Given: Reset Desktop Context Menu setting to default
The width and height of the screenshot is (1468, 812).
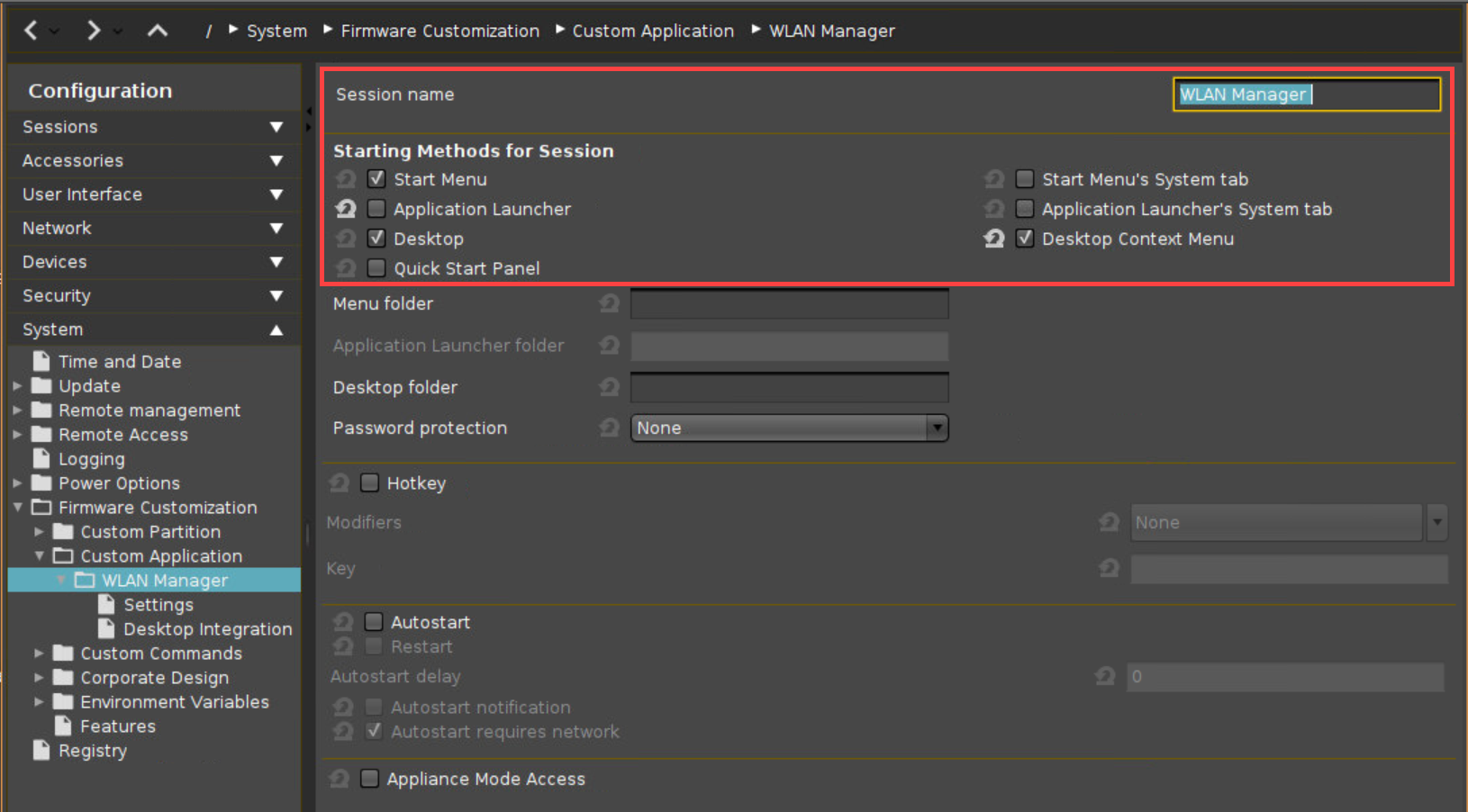Looking at the screenshot, I should [993, 239].
